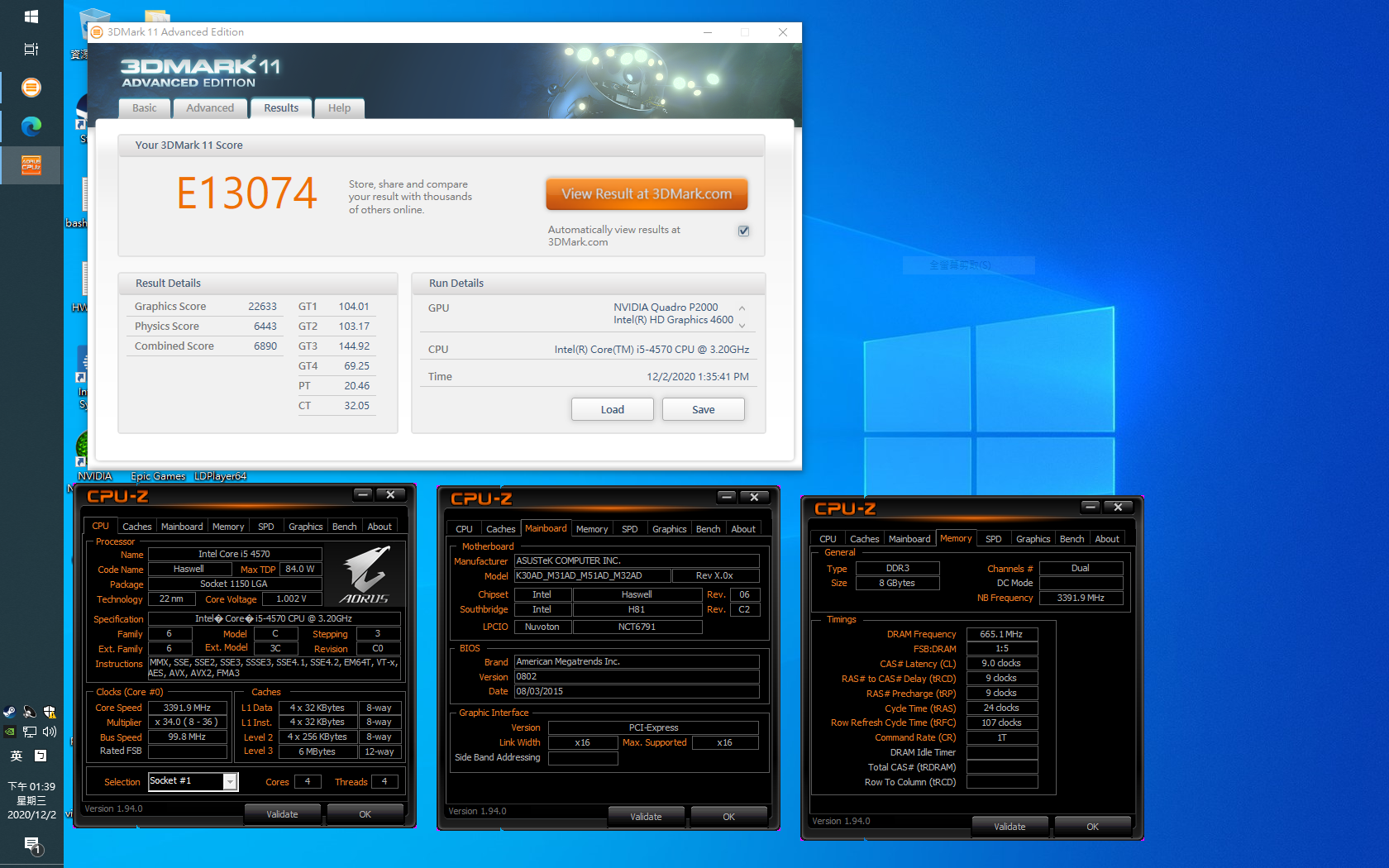Open SPD tab in the left CPU-Z window

pyautogui.click(x=266, y=527)
